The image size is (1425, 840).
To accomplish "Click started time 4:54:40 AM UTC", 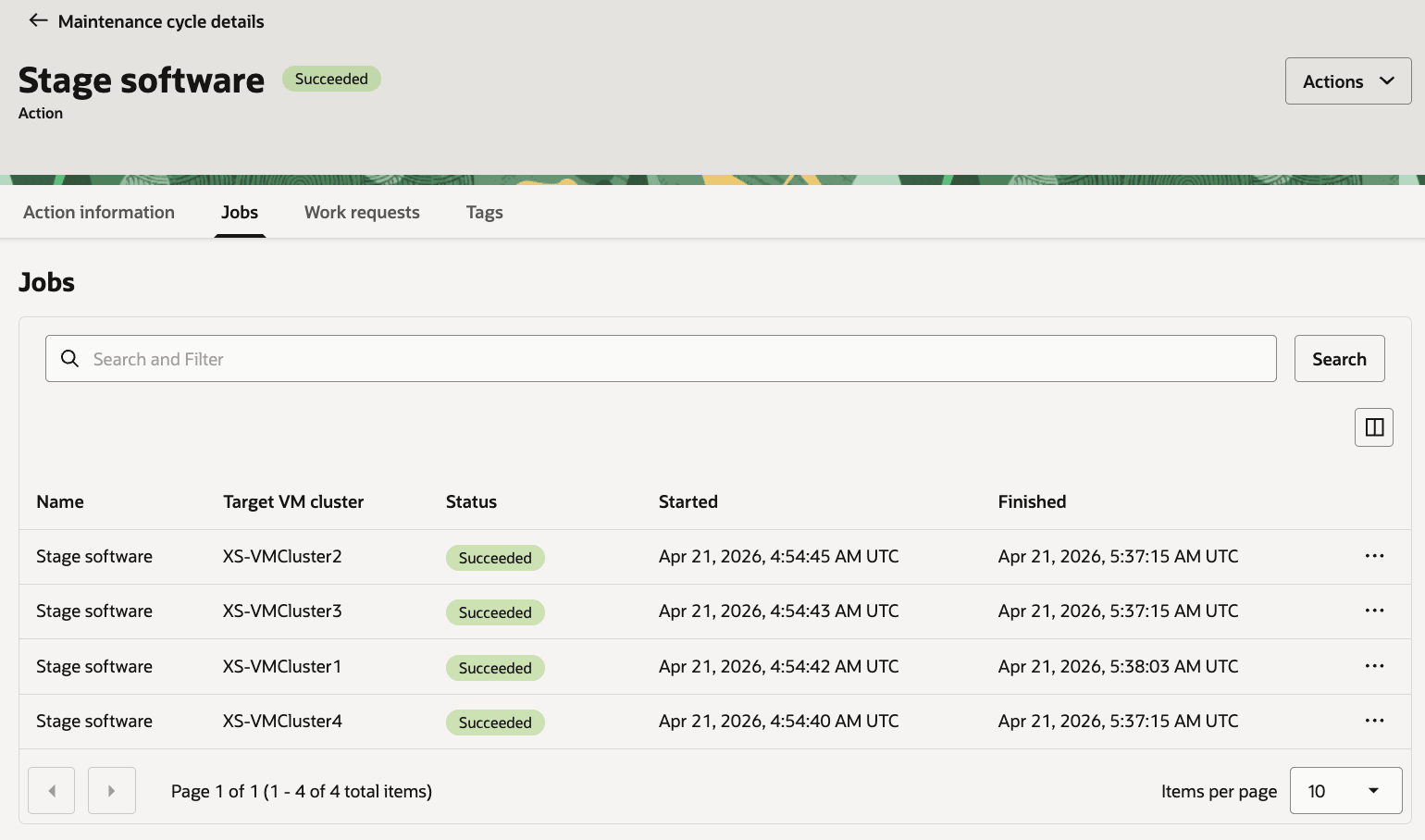I will [x=779, y=721].
